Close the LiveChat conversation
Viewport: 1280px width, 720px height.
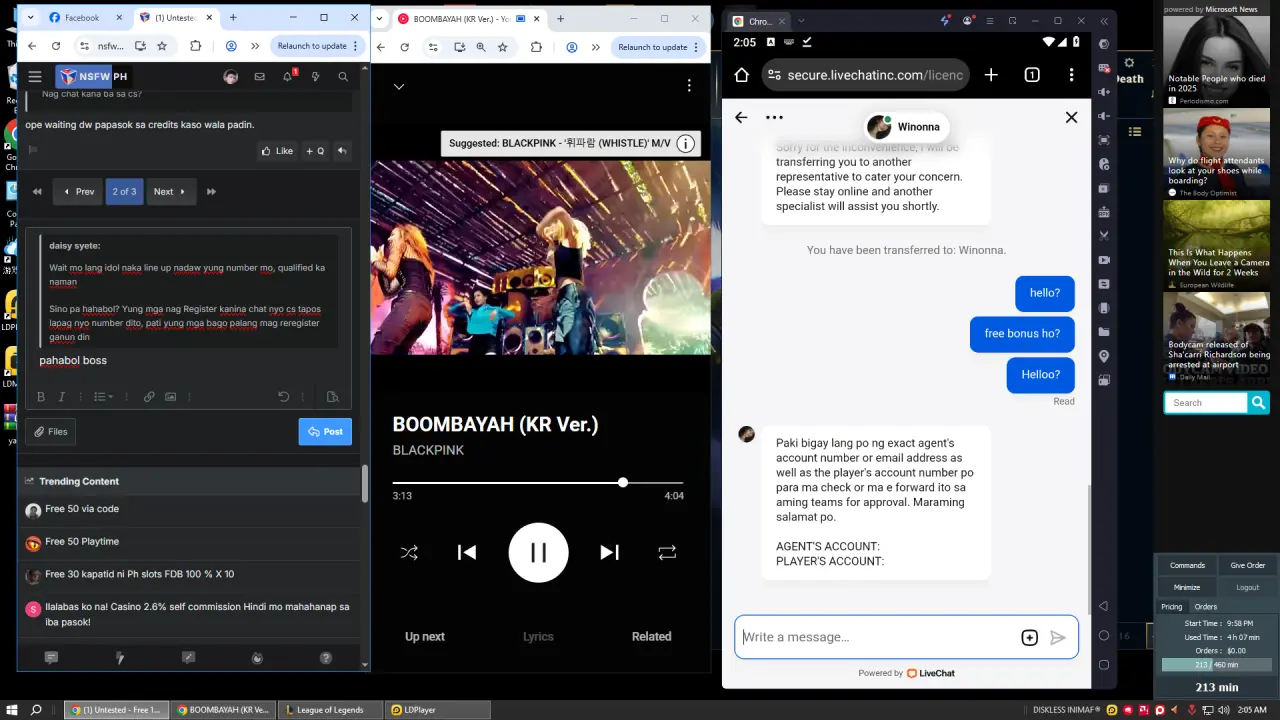[x=1071, y=117]
